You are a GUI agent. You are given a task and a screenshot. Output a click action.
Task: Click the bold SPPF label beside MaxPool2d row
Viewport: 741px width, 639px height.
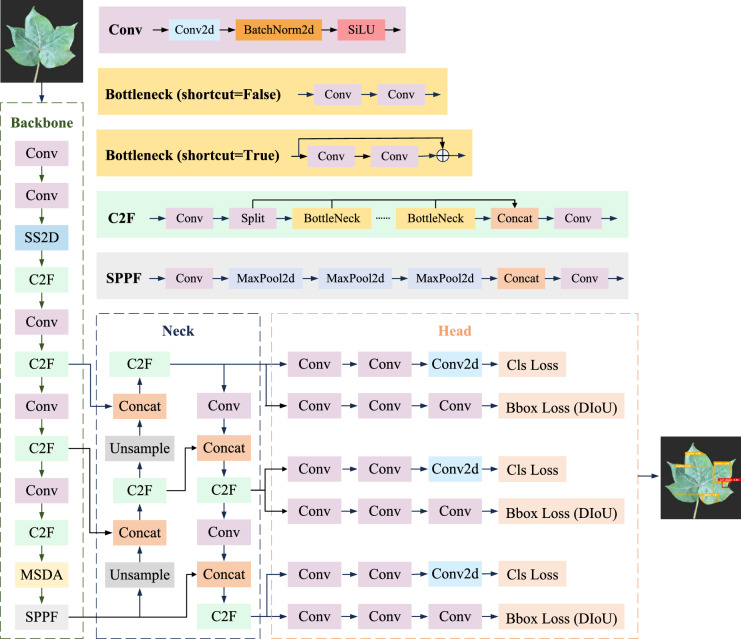[x=123, y=278]
